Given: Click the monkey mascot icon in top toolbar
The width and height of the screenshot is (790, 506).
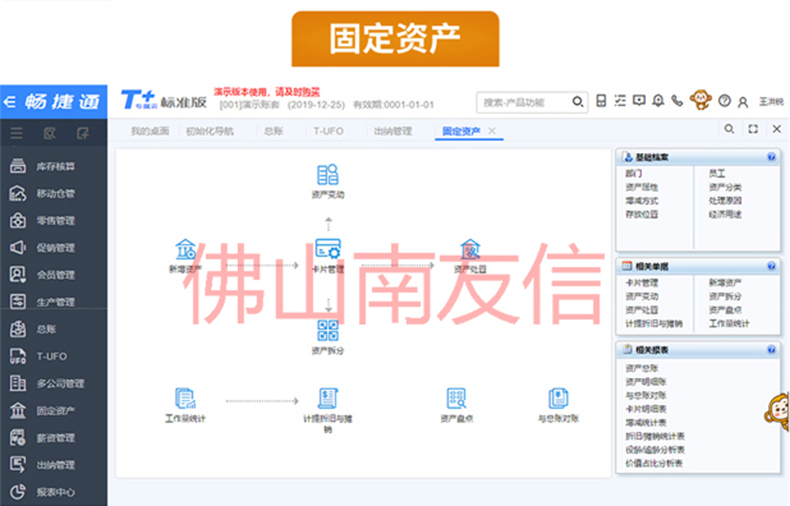Looking at the screenshot, I should click(x=700, y=99).
